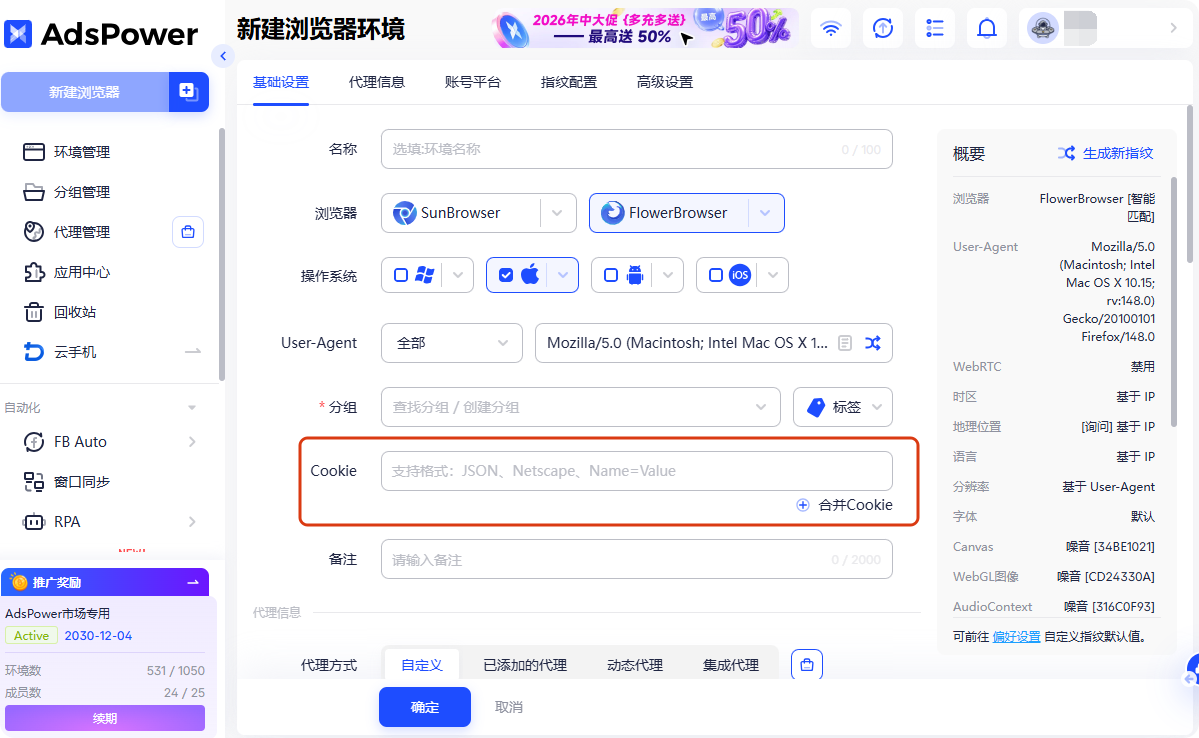Select FlowerBrowser as the browser
Image resolution: width=1199 pixels, height=738 pixels.
(x=668, y=213)
